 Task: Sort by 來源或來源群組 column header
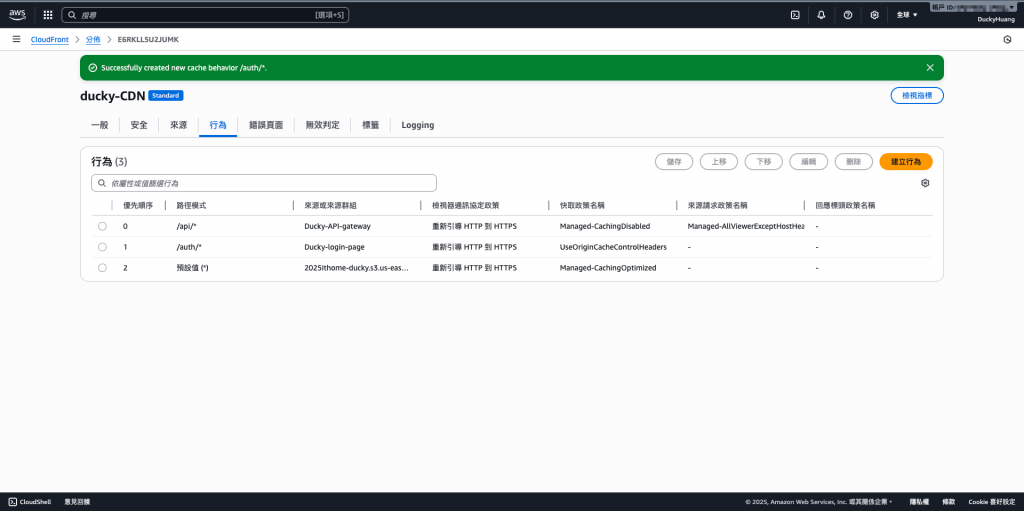330,205
